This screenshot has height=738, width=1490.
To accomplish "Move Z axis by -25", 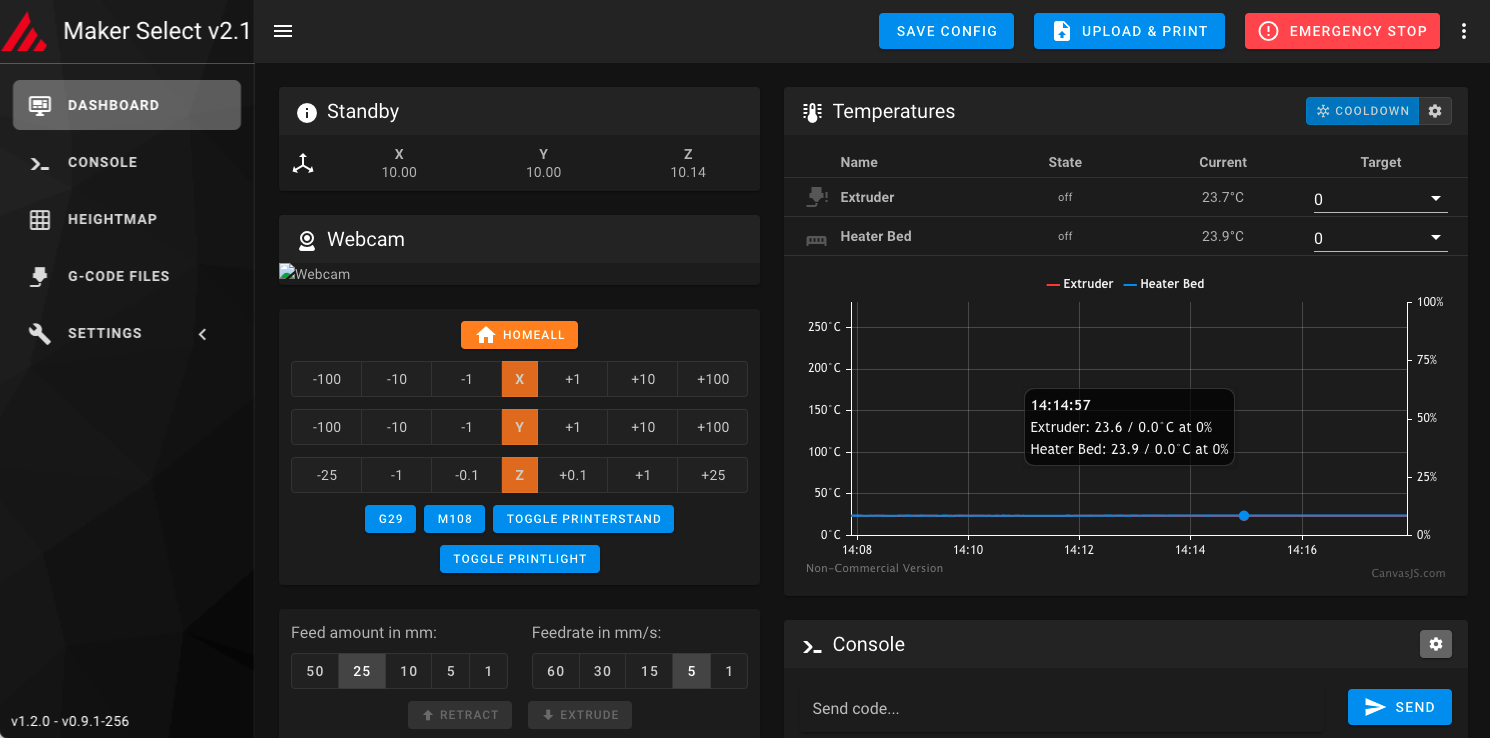I will coord(326,475).
